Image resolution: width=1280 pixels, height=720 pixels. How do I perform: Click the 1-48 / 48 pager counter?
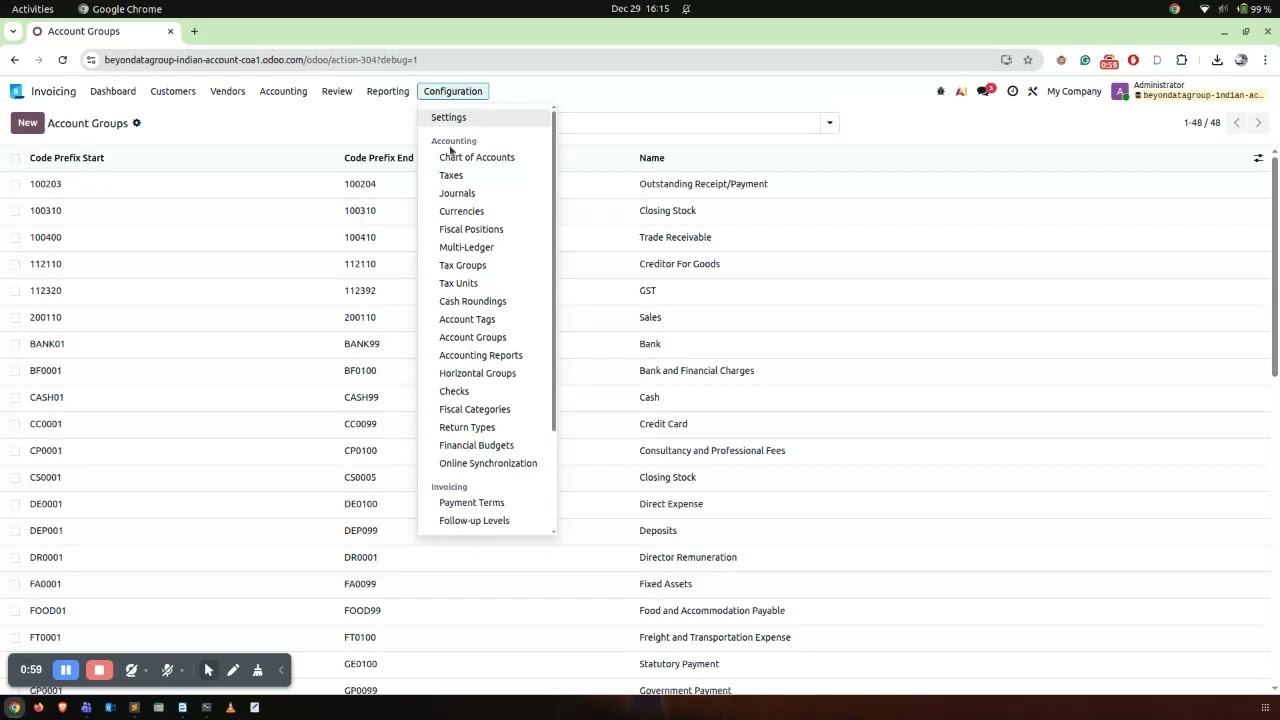point(1202,123)
